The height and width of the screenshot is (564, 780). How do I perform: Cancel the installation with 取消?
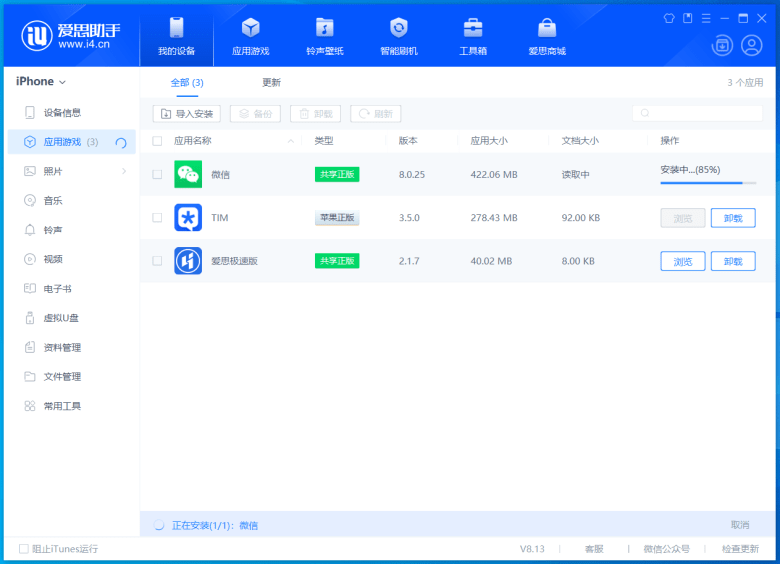(x=740, y=525)
